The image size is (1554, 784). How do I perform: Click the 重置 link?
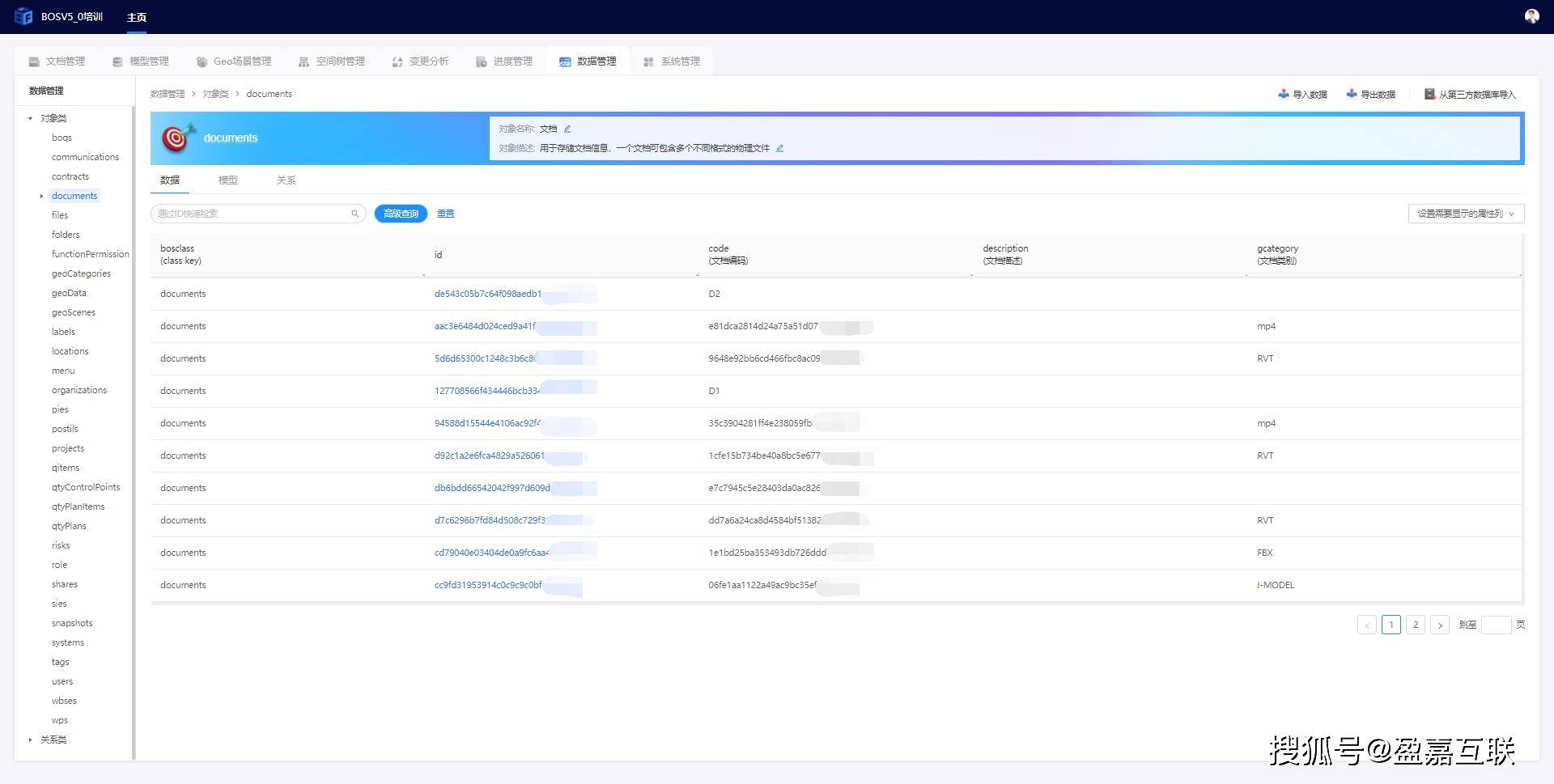[445, 214]
